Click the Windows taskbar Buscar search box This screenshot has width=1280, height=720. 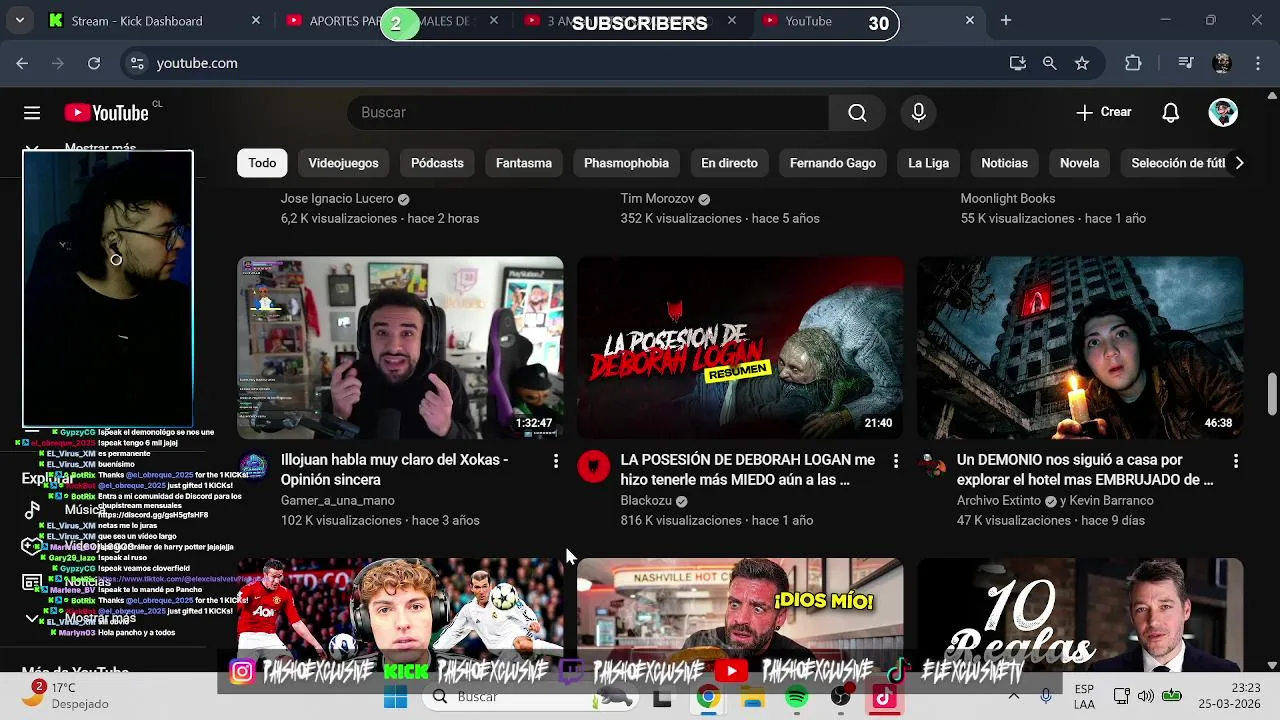pos(530,697)
